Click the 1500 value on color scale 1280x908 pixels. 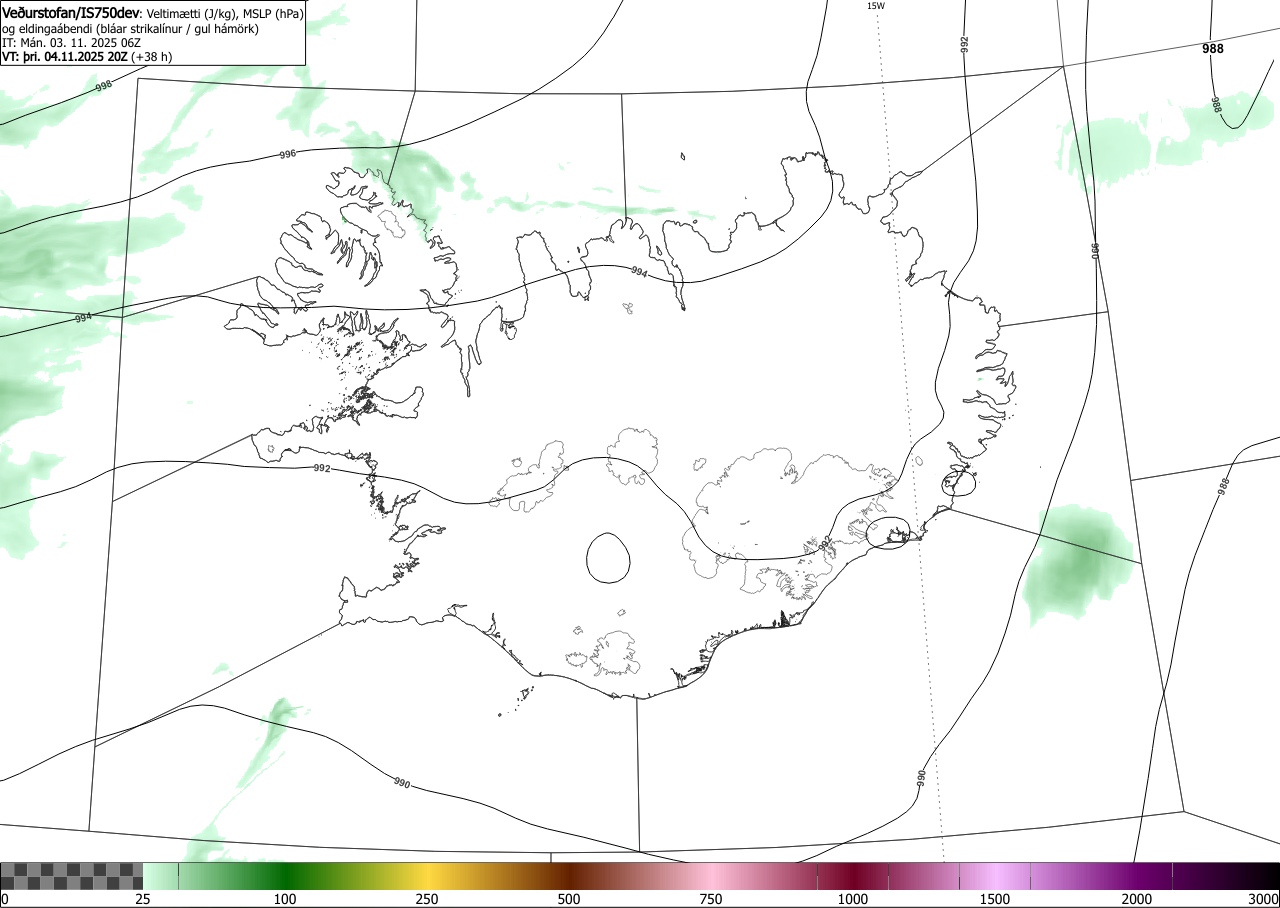995,899
